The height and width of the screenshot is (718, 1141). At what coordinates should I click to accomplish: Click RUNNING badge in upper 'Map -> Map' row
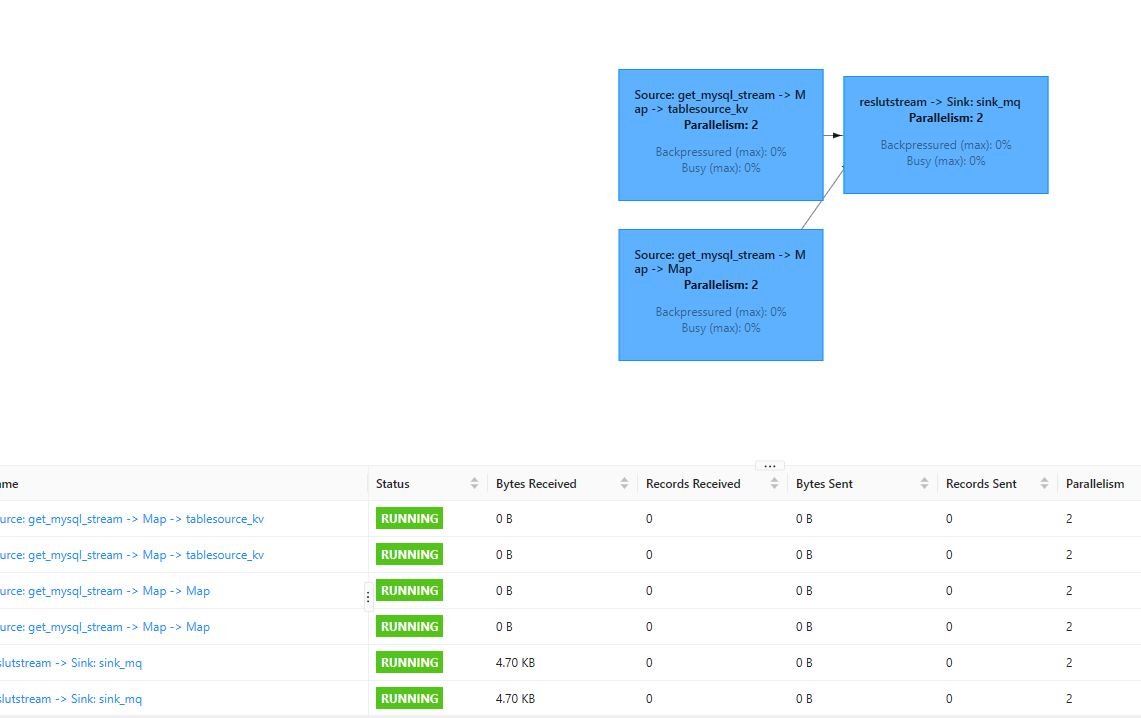tap(409, 591)
